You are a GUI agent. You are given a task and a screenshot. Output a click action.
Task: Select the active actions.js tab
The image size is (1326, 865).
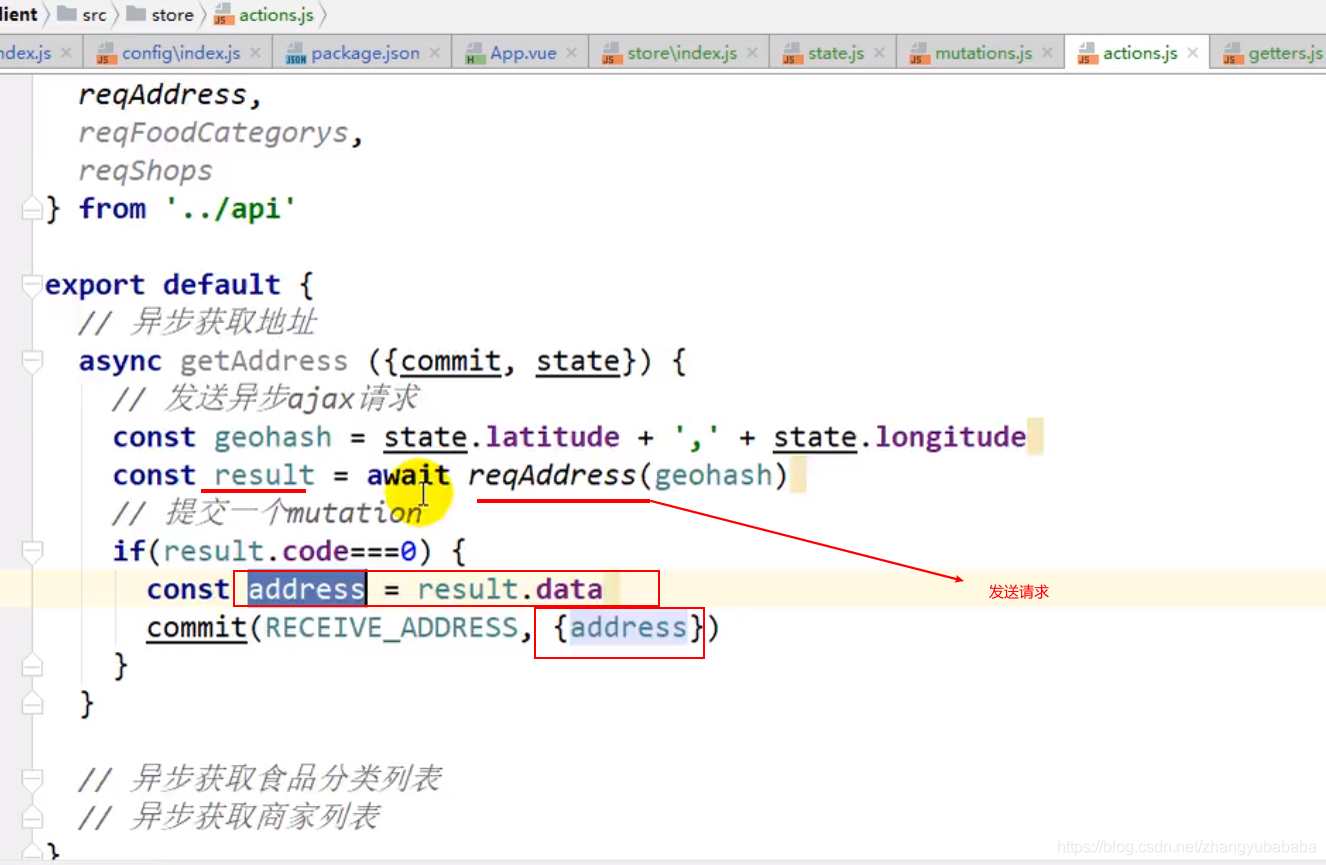pyautogui.click(x=1137, y=53)
